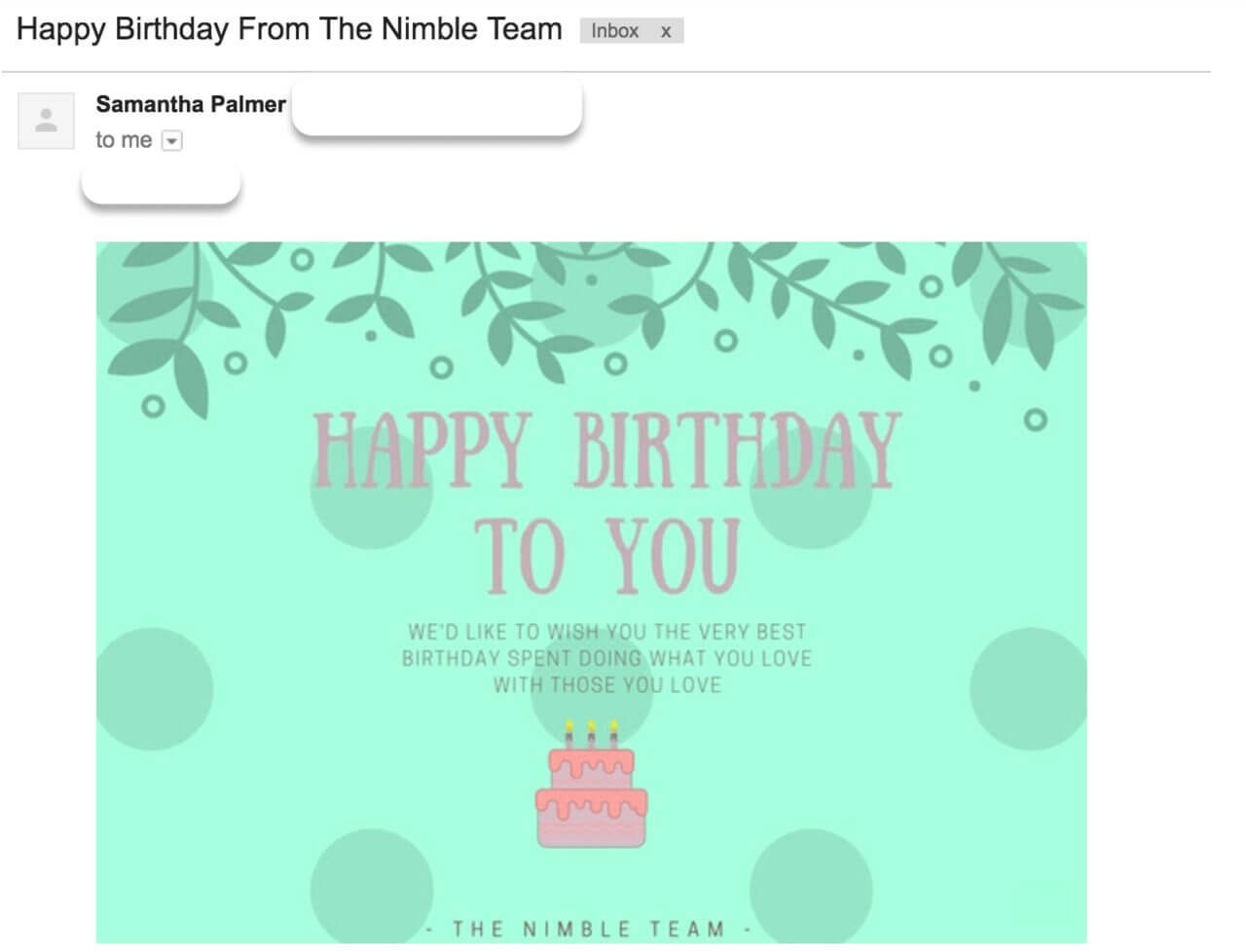Screen dimensions: 1246x952
Task: Select the email subject line heading
Action: 289,29
